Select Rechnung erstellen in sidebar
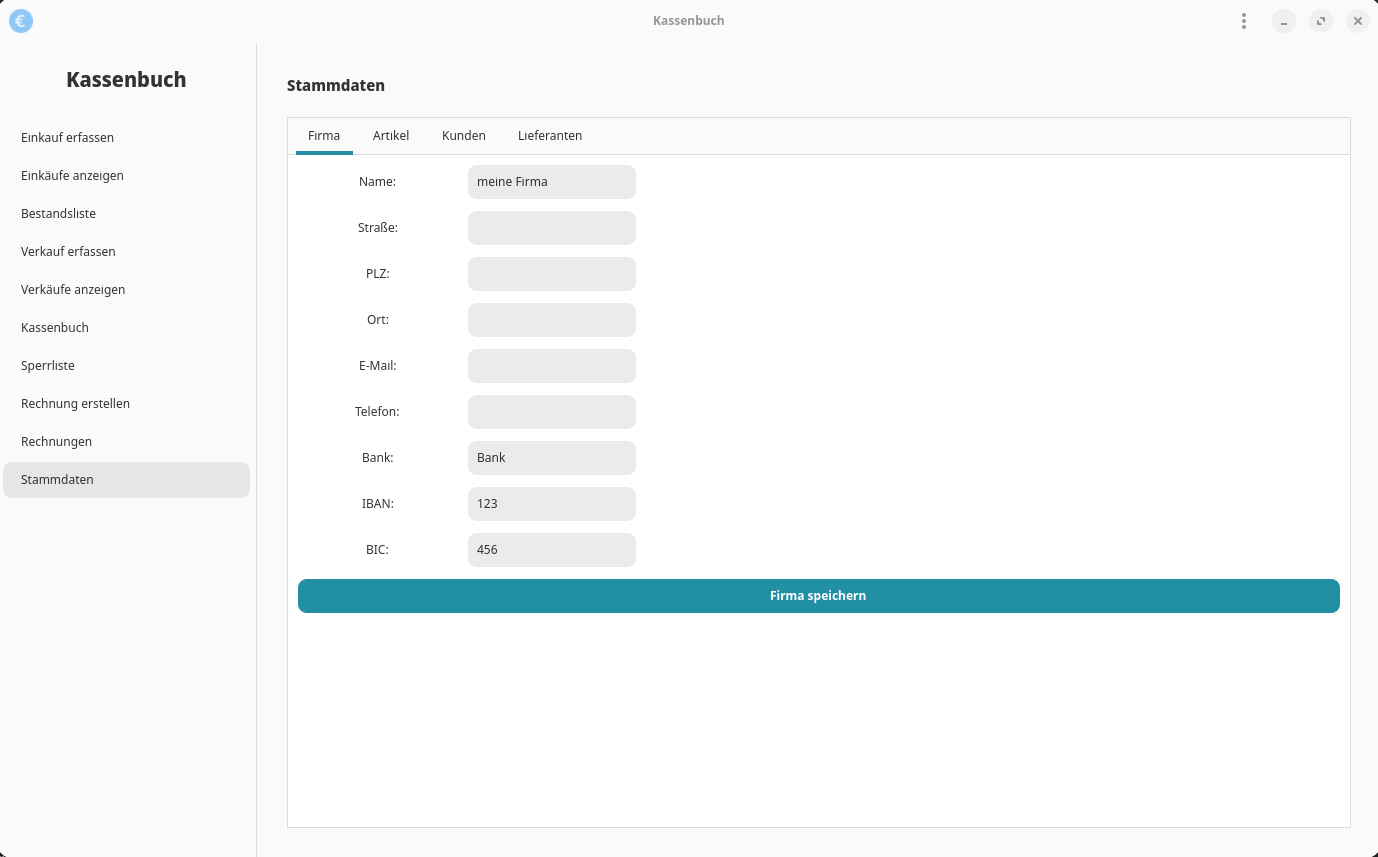Viewport: 1378px width, 857px height. tap(75, 404)
